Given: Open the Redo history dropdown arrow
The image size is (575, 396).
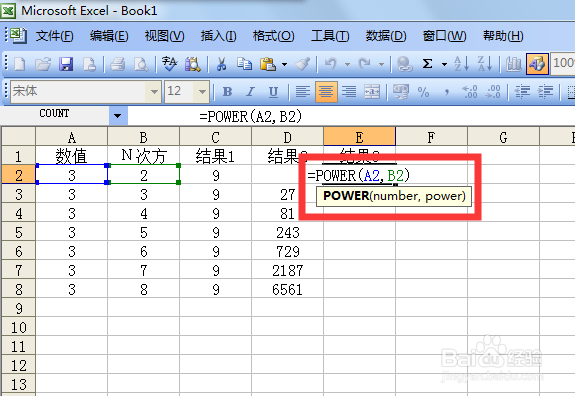Looking at the screenshot, I should click(x=381, y=64).
